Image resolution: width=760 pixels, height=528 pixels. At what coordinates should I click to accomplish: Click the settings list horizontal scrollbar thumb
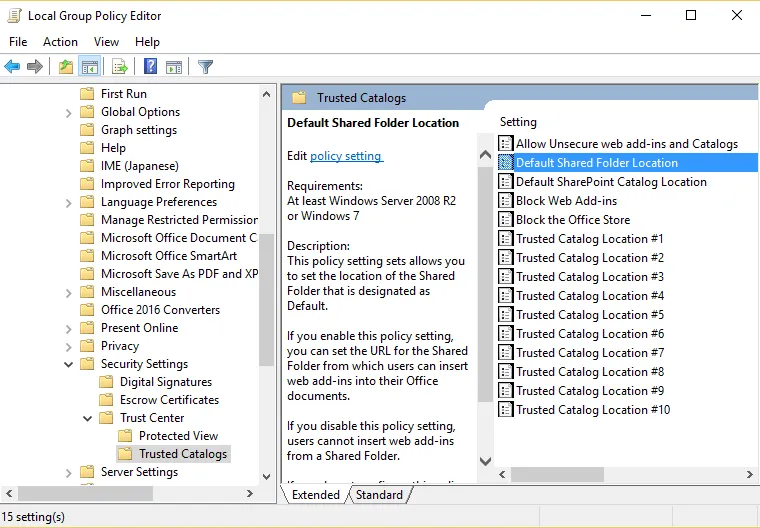point(557,474)
